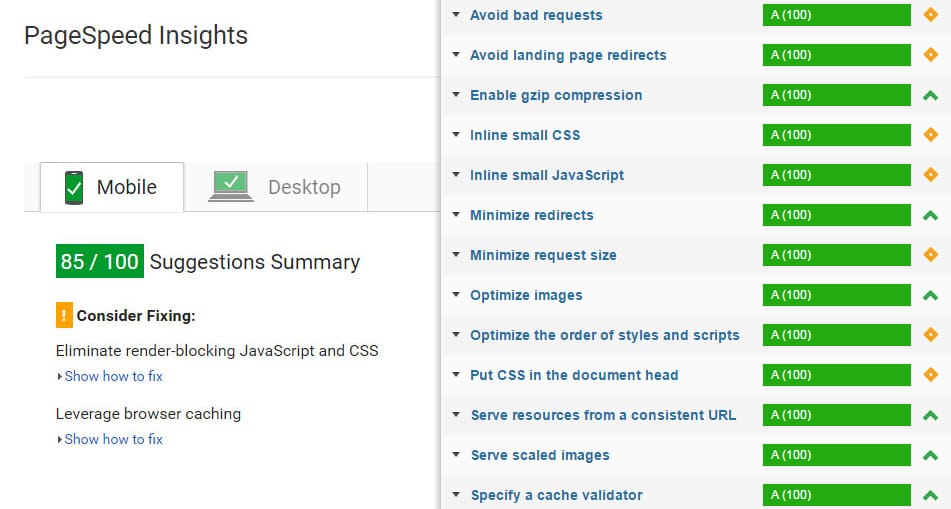Click the green up-arrow icon for Enable gzip compression
Screen dimensions: 951x509
930,95
